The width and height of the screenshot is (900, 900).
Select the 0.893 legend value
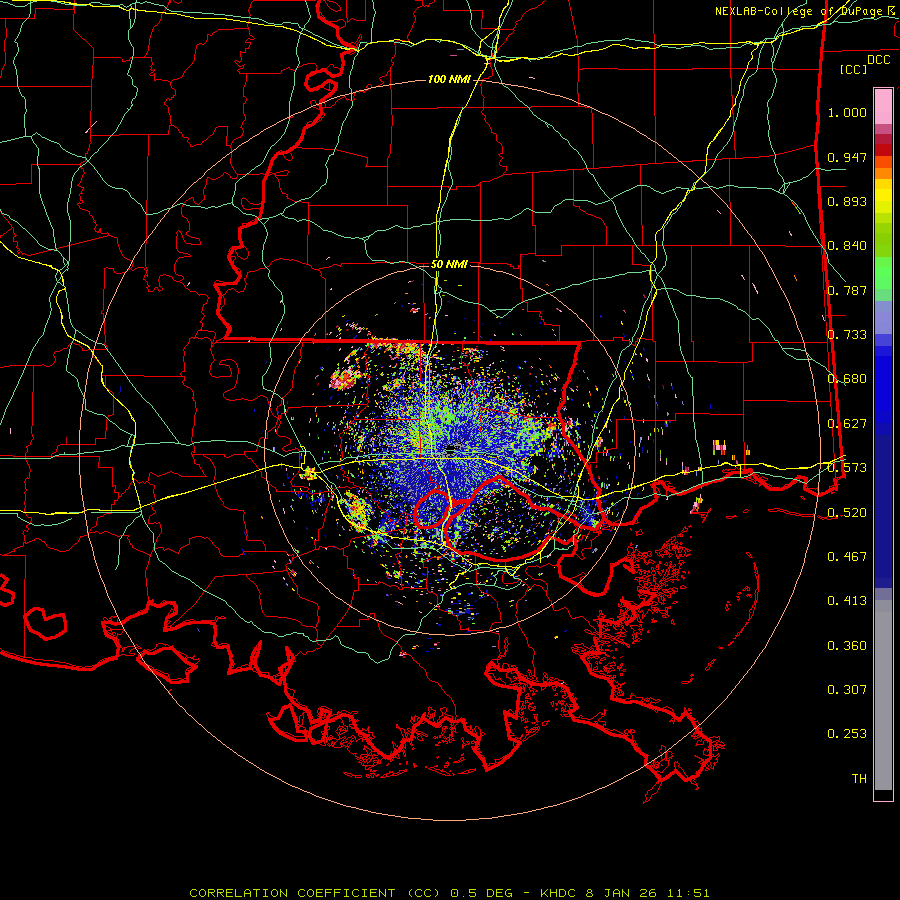847,201
